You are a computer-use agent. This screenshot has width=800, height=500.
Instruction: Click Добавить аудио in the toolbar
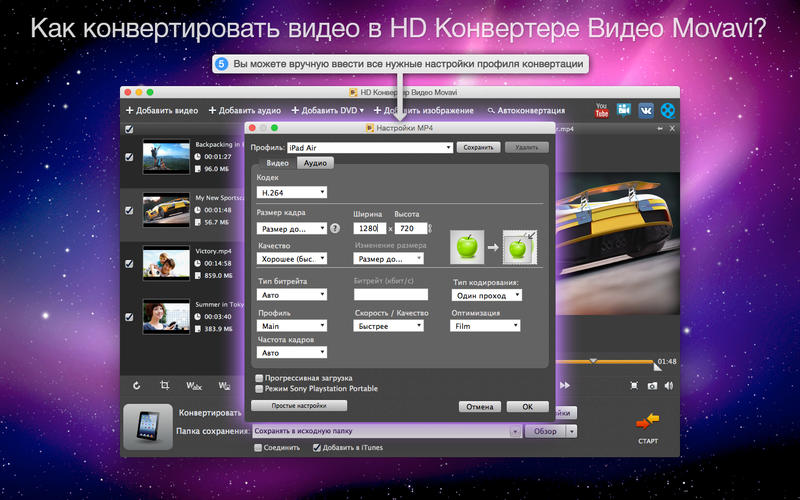245,110
